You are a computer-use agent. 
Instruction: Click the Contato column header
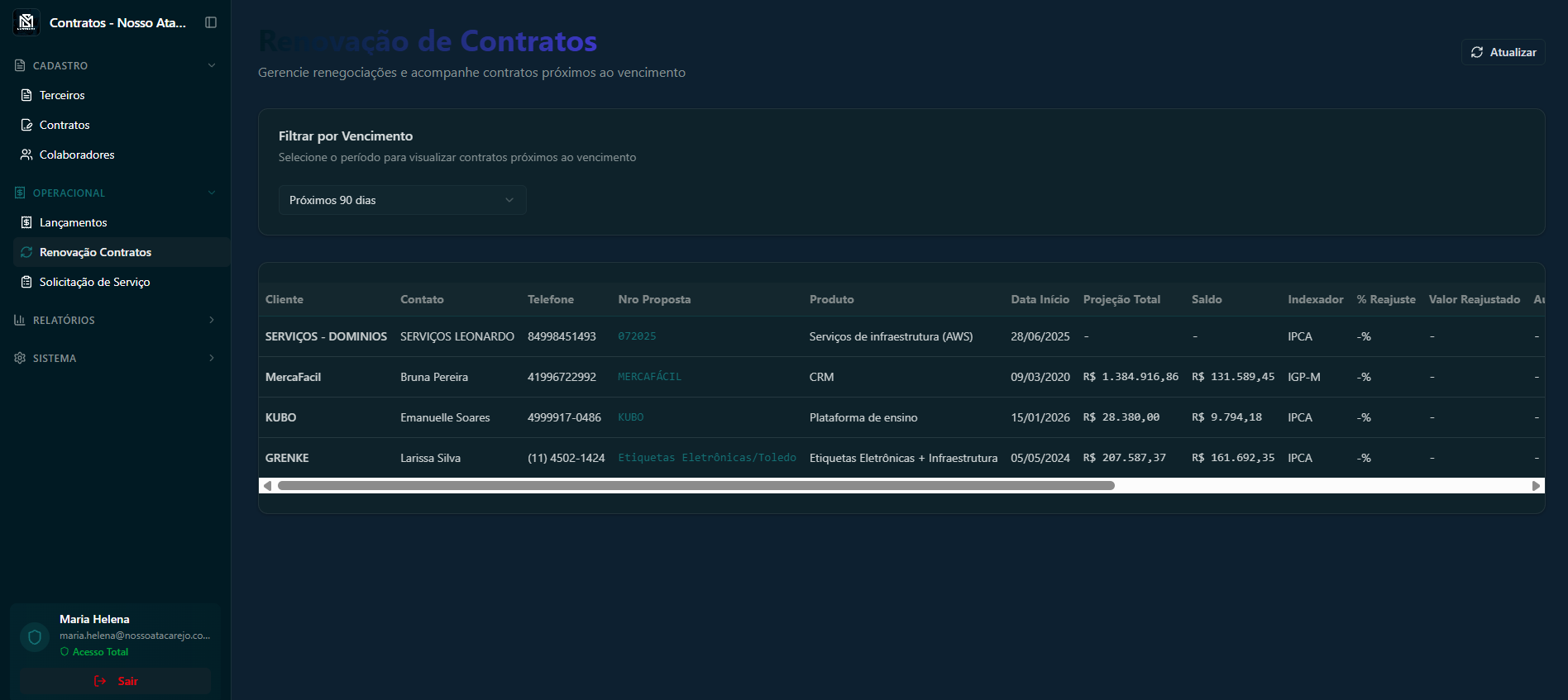click(422, 299)
